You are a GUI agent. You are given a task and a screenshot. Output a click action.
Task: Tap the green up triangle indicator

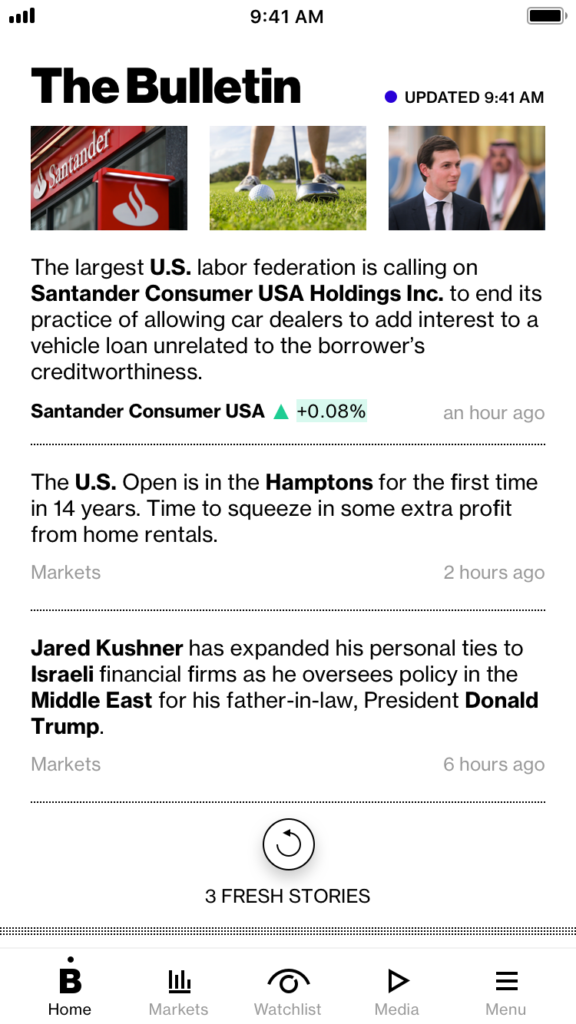pyautogui.click(x=281, y=411)
